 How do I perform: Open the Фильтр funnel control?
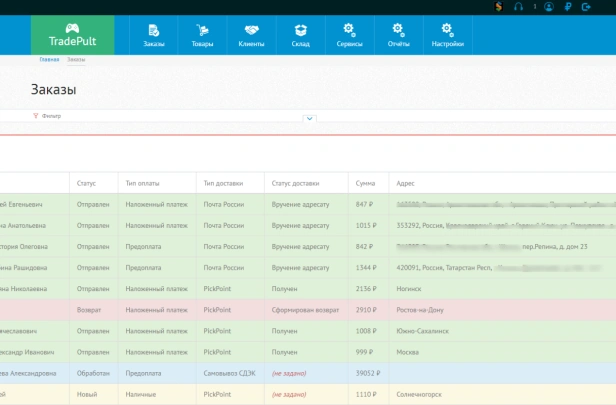pos(47,116)
